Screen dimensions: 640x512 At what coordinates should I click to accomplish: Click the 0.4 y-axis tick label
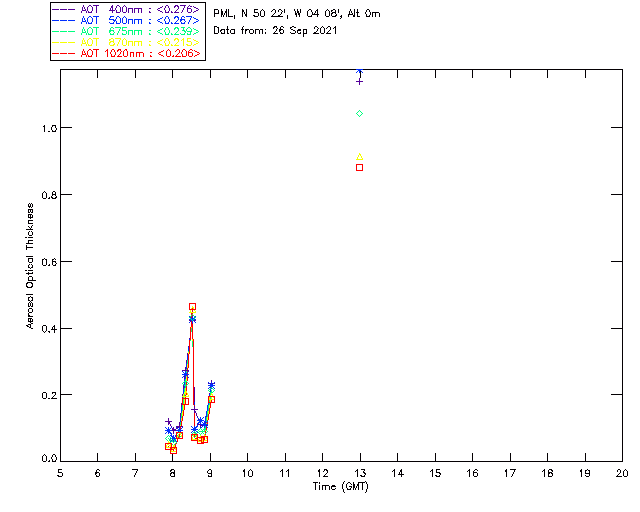coord(49,329)
